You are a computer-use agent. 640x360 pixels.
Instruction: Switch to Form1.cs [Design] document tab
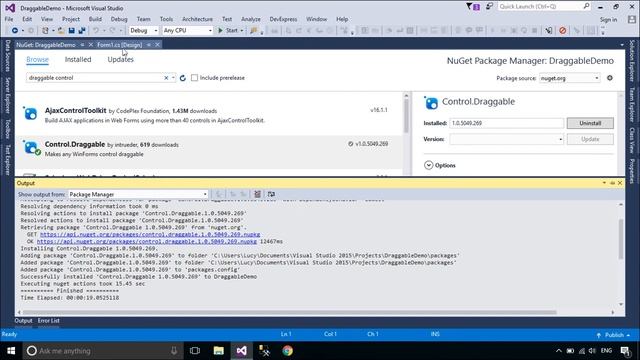point(120,45)
